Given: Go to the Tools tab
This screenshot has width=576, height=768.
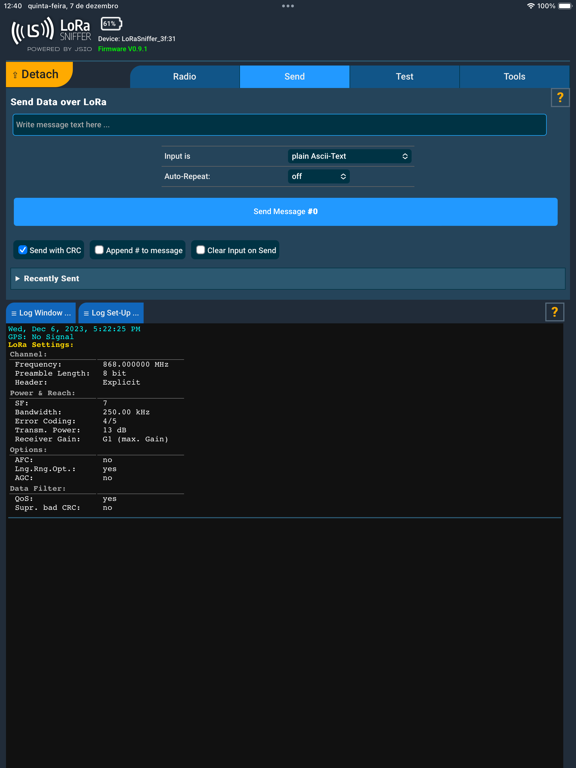Looking at the screenshot, I should 514,76.
